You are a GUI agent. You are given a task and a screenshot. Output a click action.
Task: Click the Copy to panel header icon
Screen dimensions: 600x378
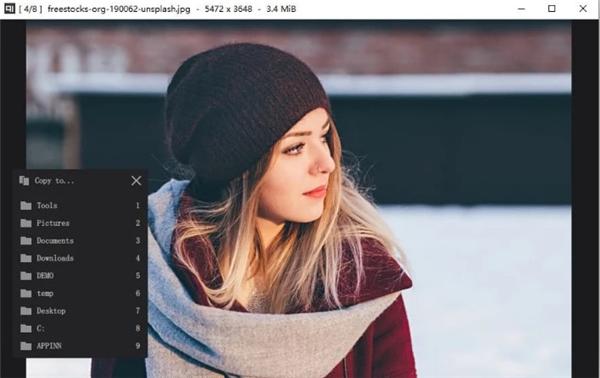pos(24,181)
